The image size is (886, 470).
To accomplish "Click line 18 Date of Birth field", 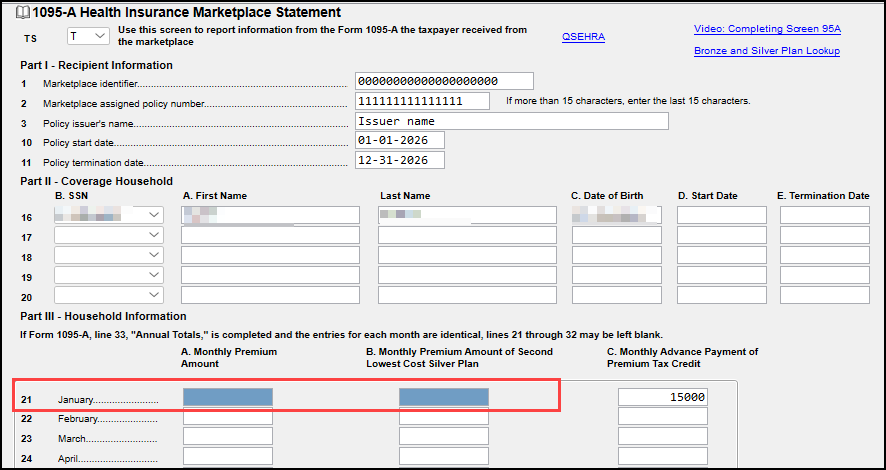I will [617, 256].
